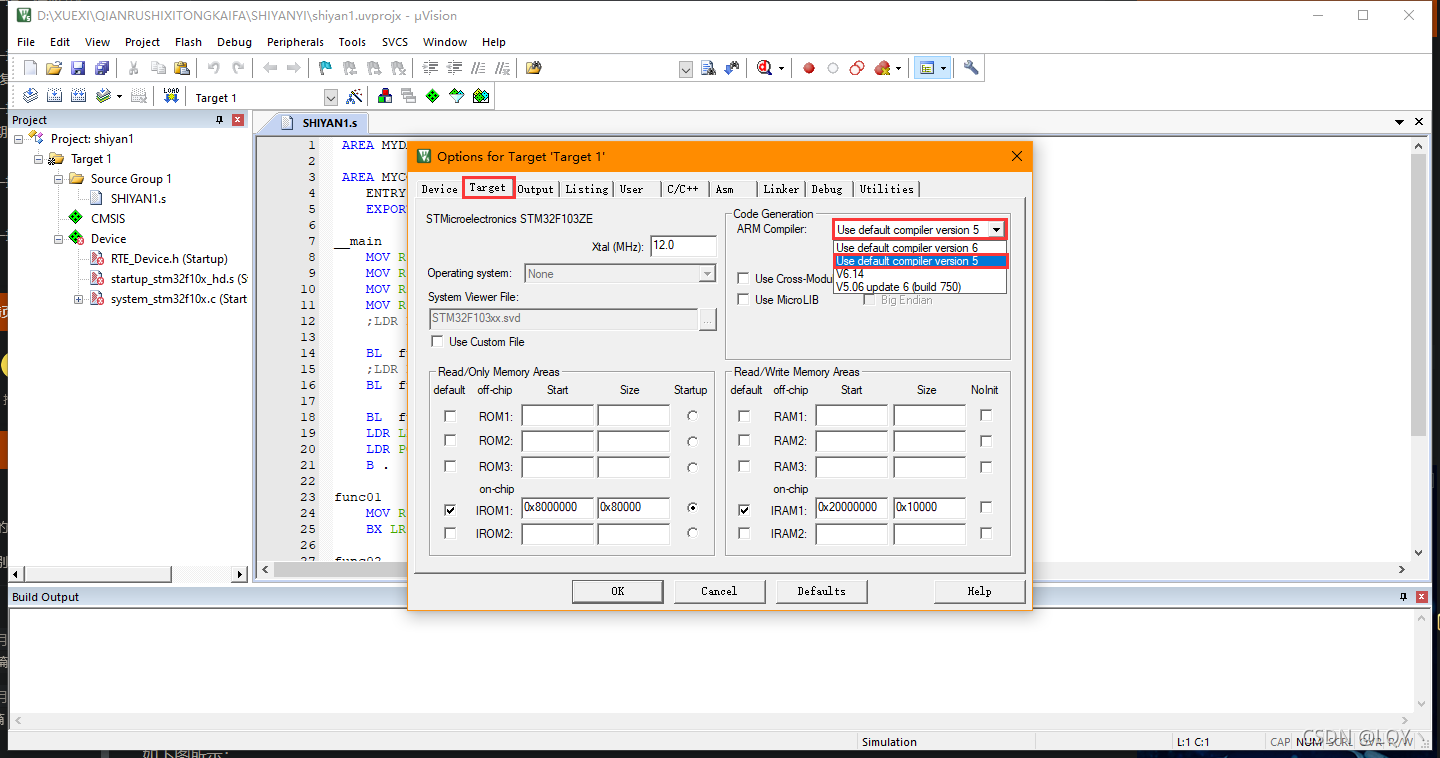Uncheck the IRAM1 default checkbox

(744, 509)
